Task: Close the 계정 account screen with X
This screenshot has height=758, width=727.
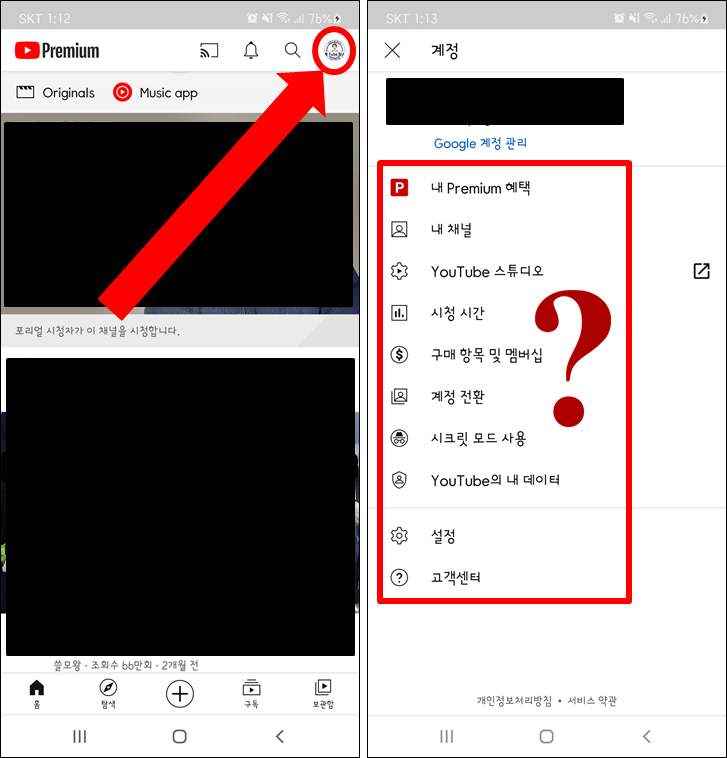Action: pyautogui.click(x=393, y=50)
